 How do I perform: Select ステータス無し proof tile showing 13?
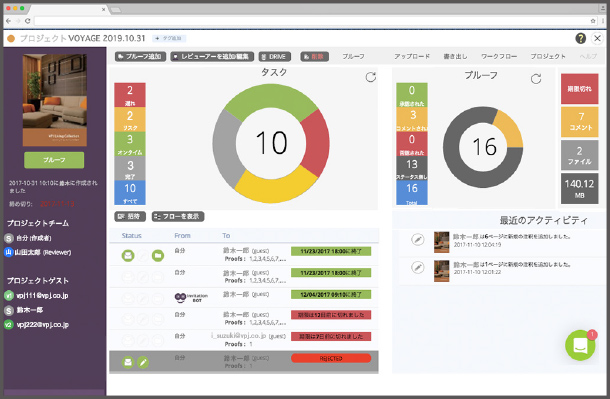(412, 168)
